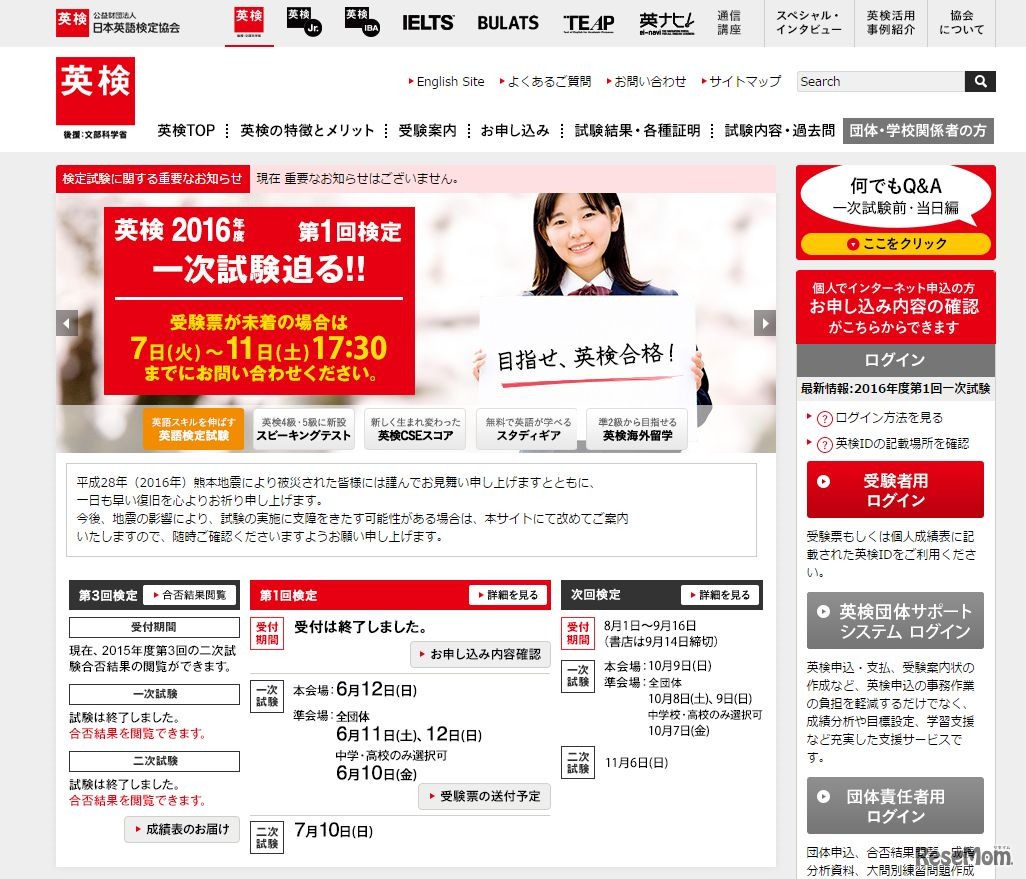Screen dimensions: 1026x879
Task: Open 協会について in top bar
Action: [x=961, y=23]
